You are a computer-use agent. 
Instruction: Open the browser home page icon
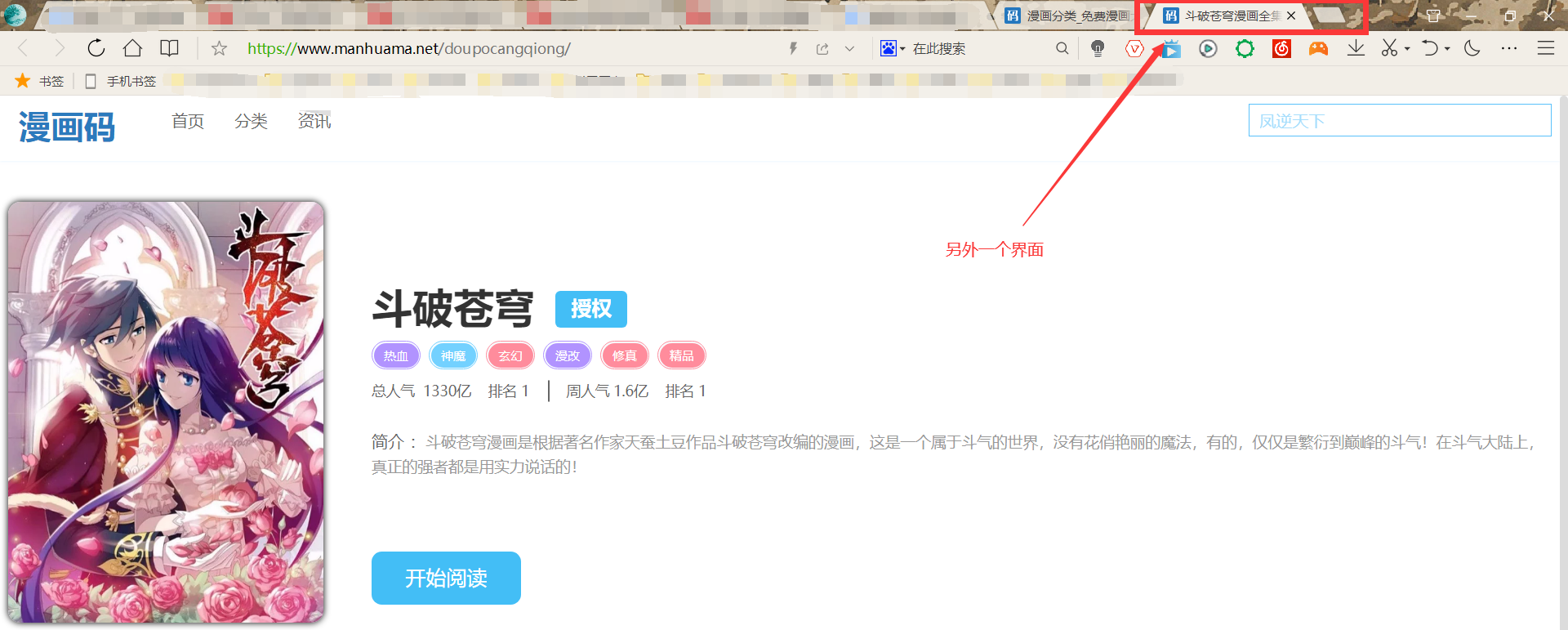point(132,48)
